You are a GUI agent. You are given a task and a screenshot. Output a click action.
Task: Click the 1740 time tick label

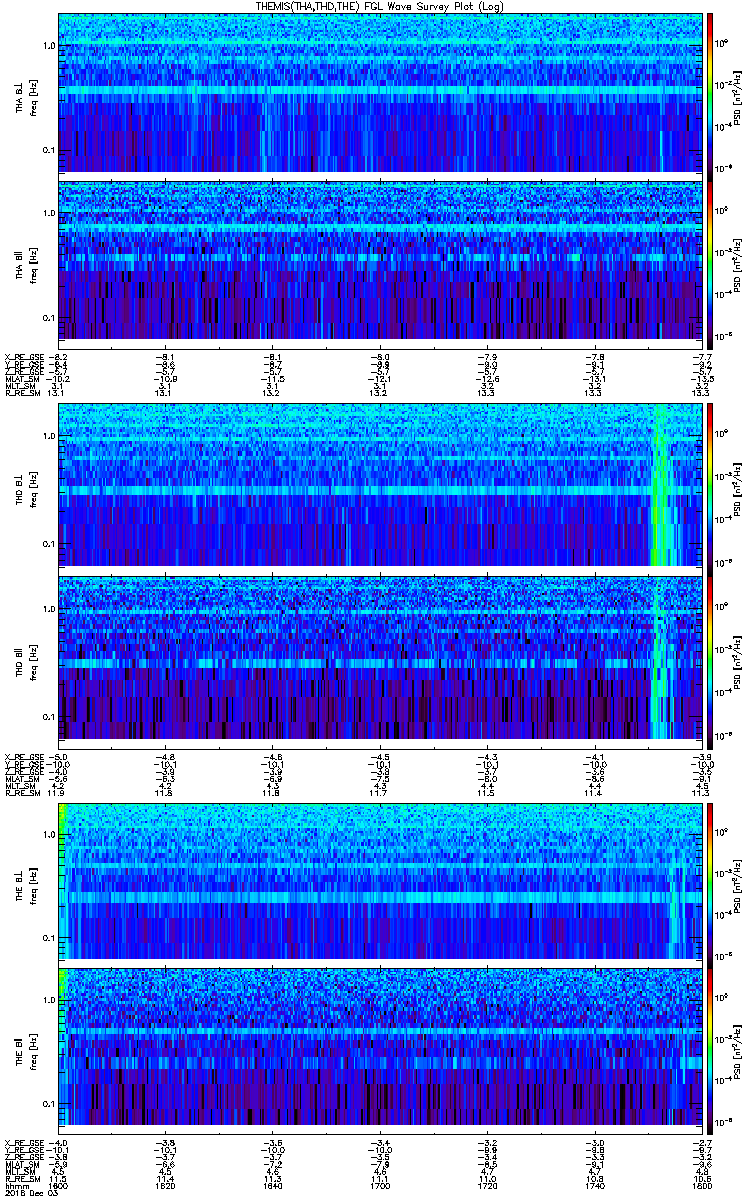(x=593, y=1185)
